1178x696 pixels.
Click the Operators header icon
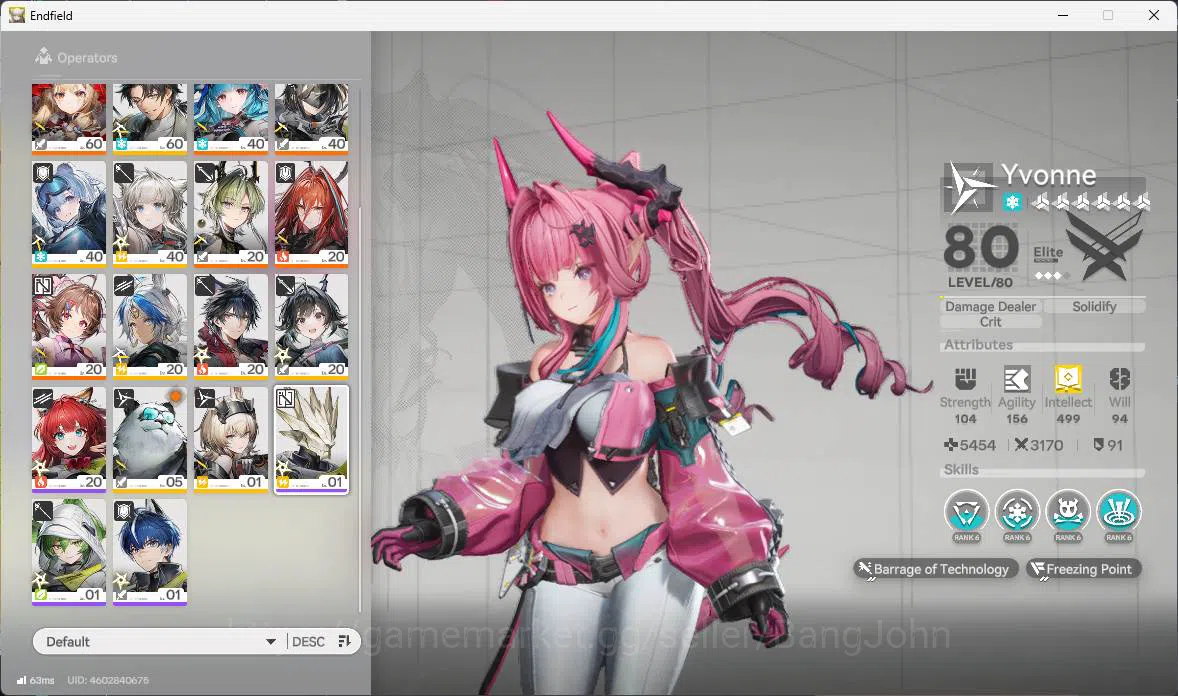(44, 56)
